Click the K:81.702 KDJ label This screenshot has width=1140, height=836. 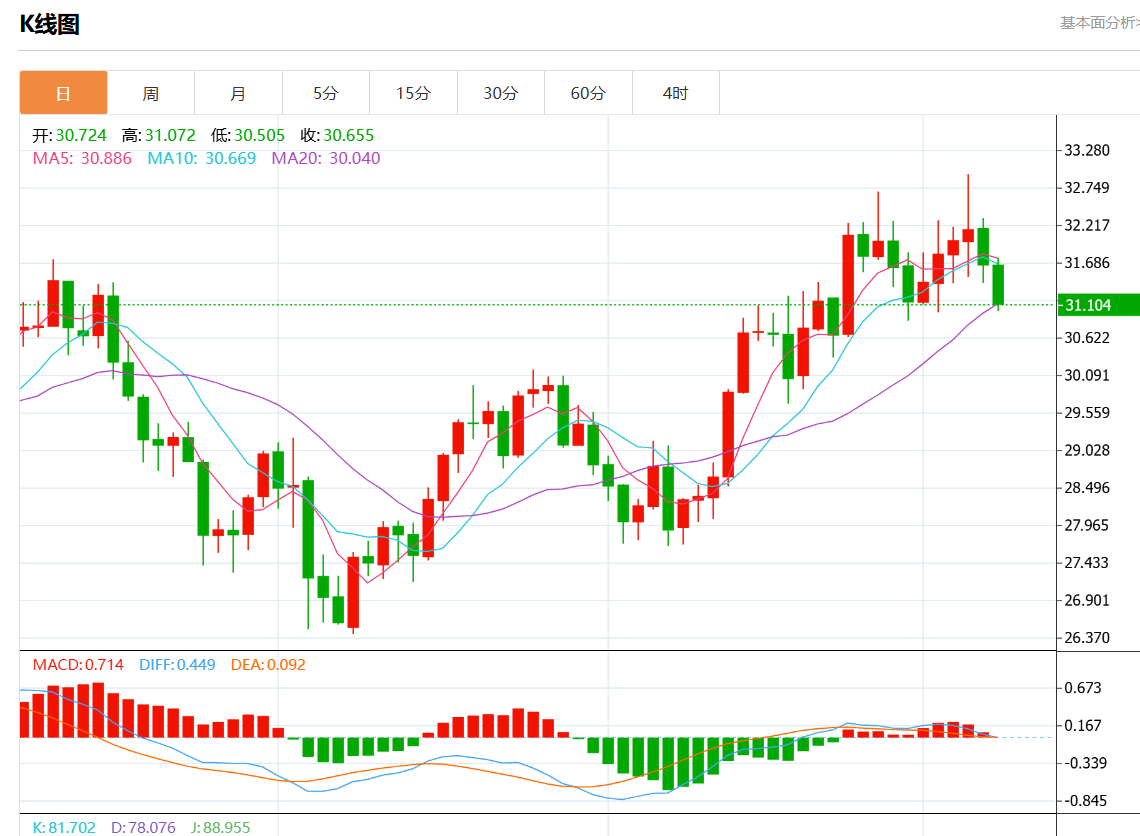click(x=64, y=827)
